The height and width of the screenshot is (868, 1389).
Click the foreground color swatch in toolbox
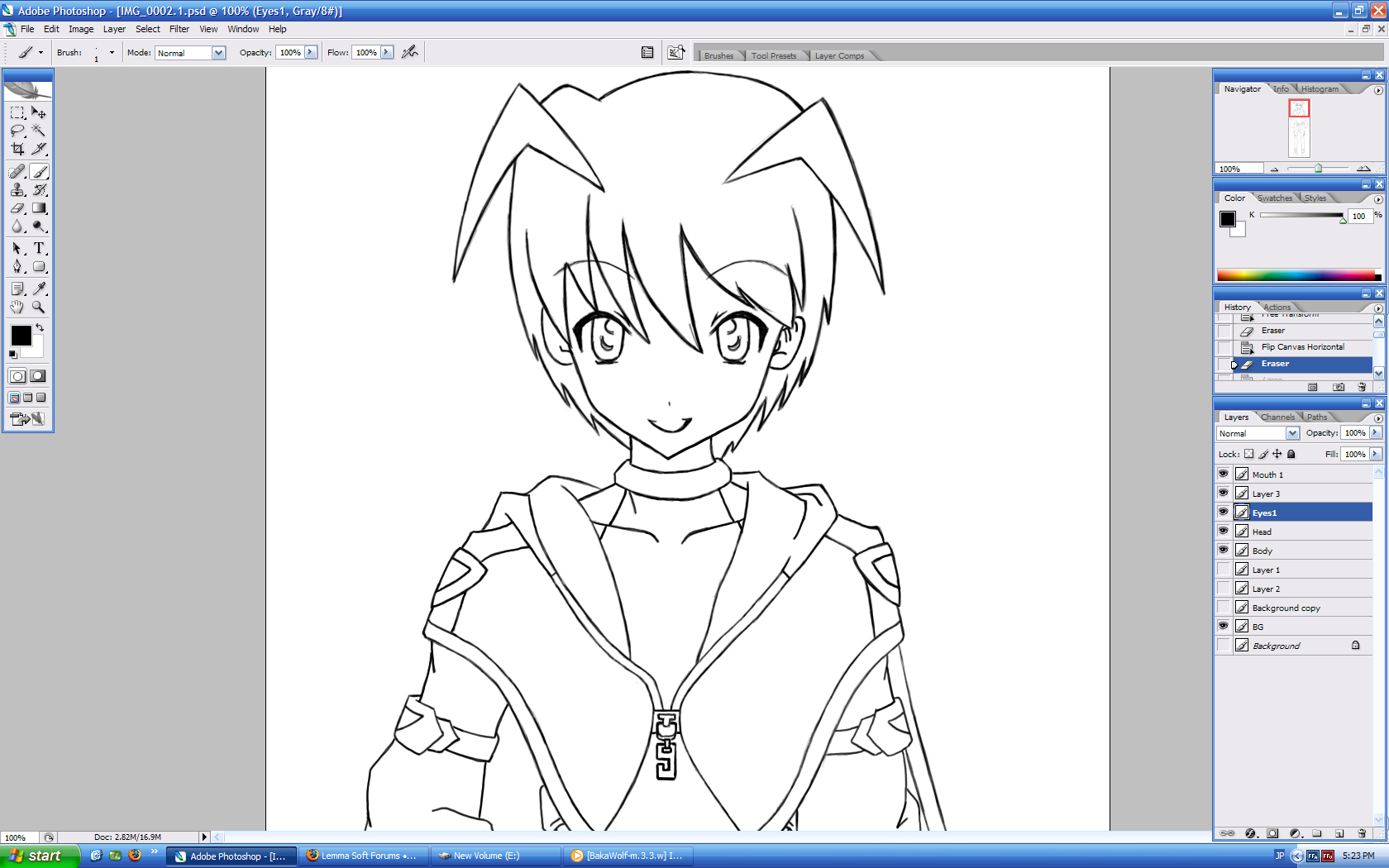click(21, 335)
